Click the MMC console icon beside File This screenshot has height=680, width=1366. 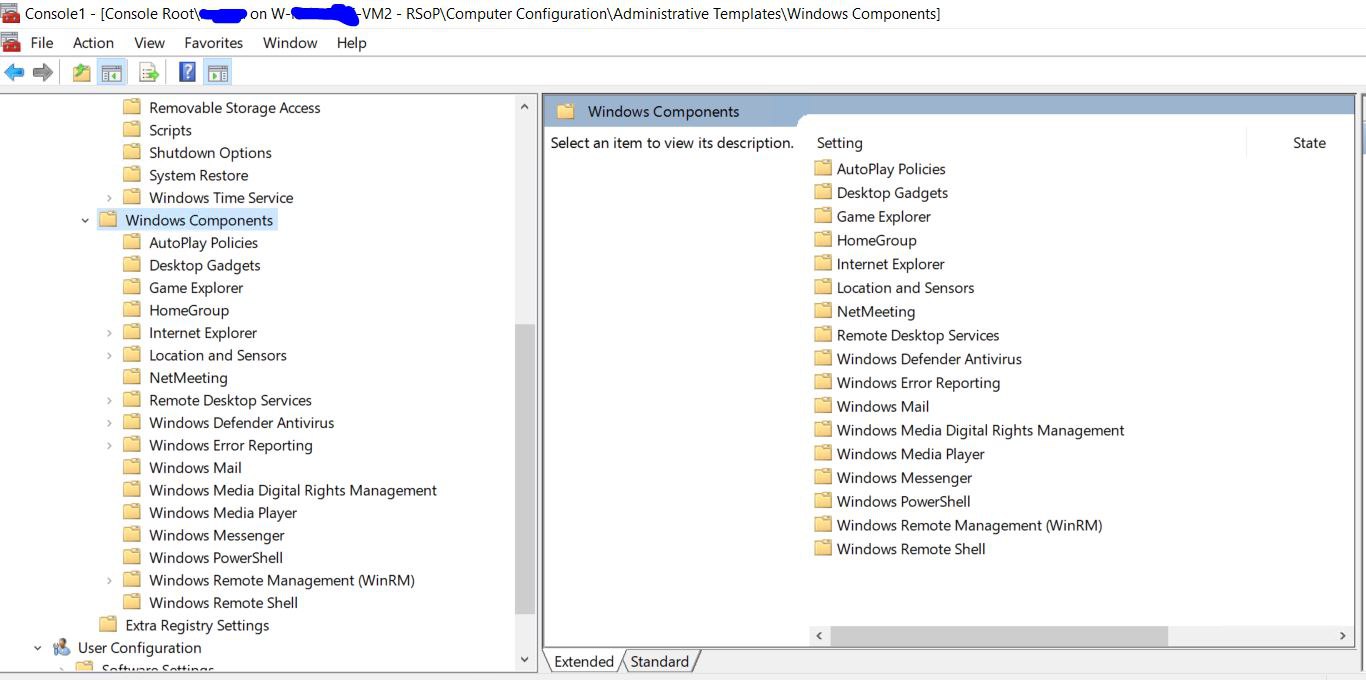coord(11,42)
